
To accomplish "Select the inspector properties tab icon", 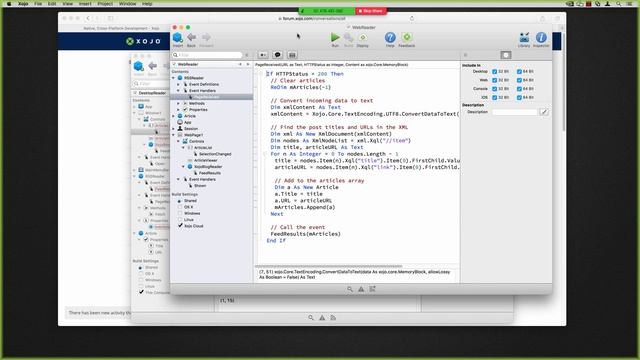I will click(506, 55).
